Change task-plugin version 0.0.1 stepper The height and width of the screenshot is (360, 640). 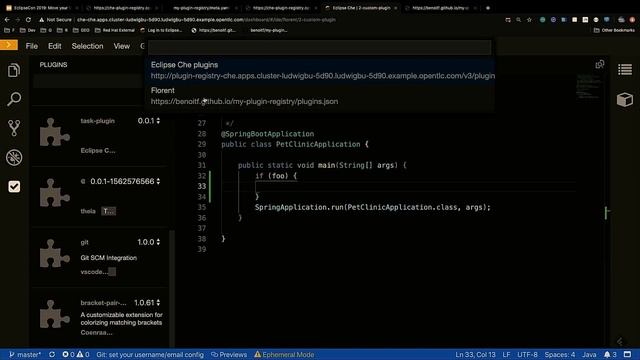click(x=158, y=121)
